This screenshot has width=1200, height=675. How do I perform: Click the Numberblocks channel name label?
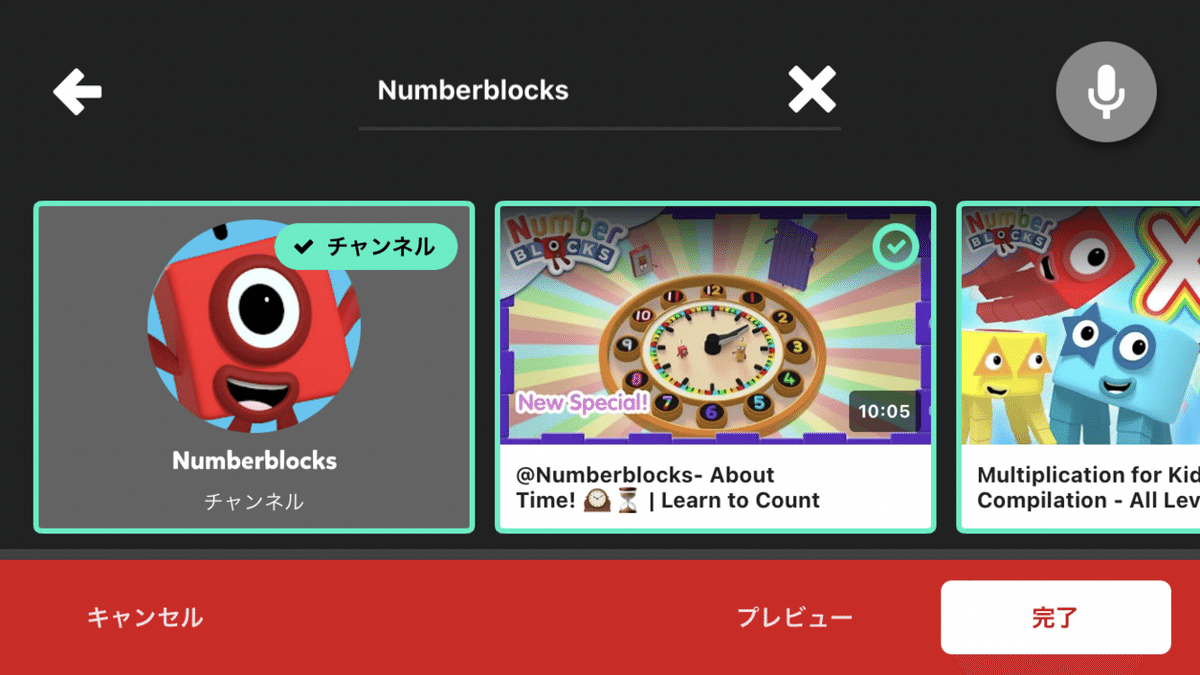tap(254, 461)
